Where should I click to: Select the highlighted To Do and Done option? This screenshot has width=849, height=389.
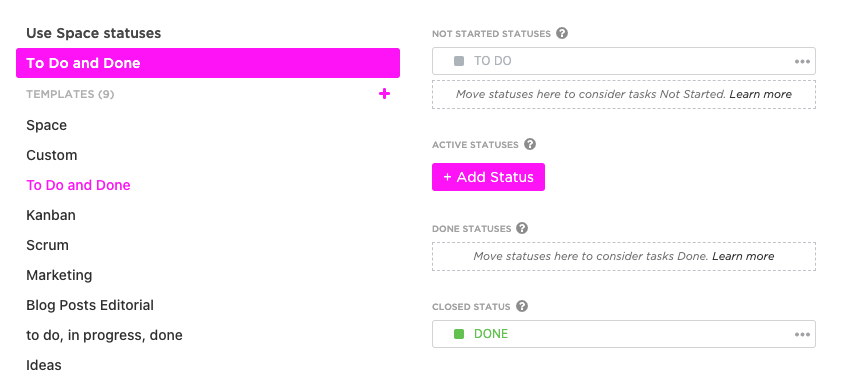[x=208, y=63]
